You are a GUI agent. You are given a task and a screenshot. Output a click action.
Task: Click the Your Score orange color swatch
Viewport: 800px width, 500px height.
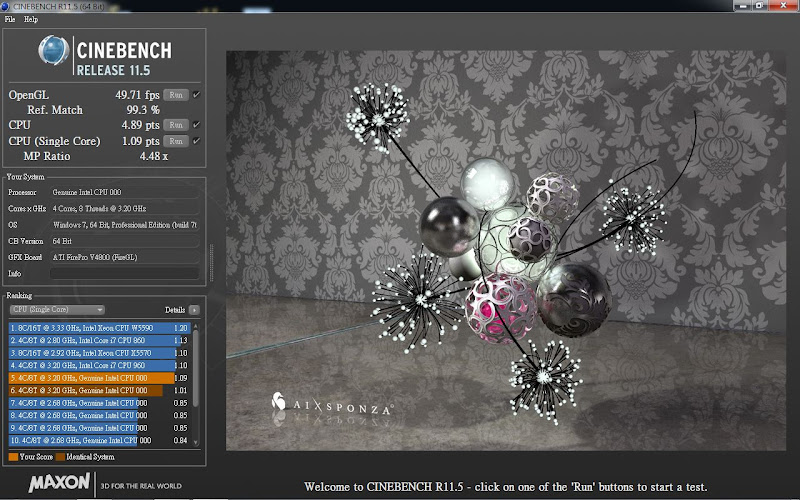click(13, 457)
